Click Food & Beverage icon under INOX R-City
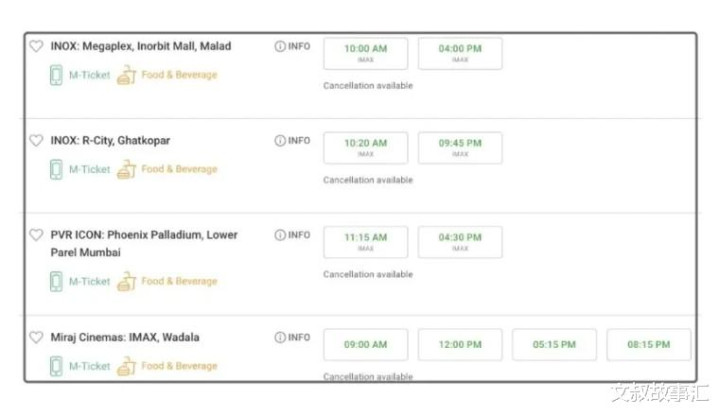This screenshot has width=719, height=416. coord(127,169)
